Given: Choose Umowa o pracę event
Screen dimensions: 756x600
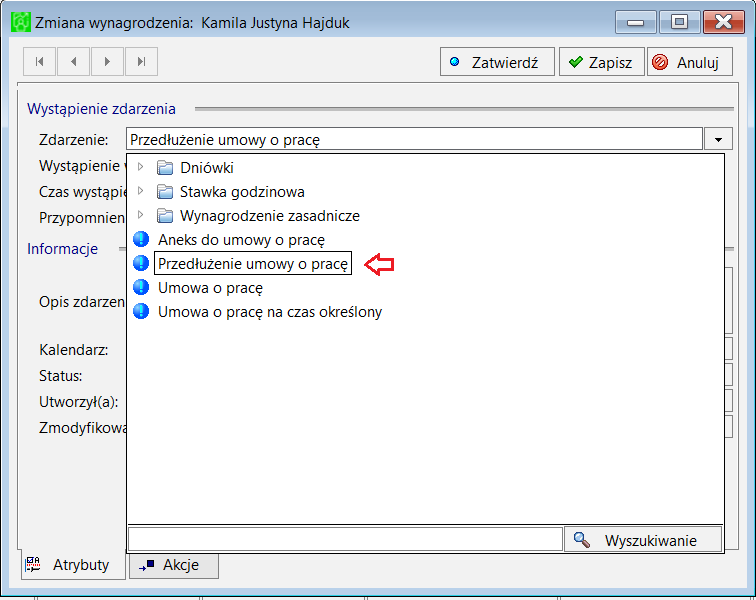Looking at the screenshot, I should click(210, 288).
